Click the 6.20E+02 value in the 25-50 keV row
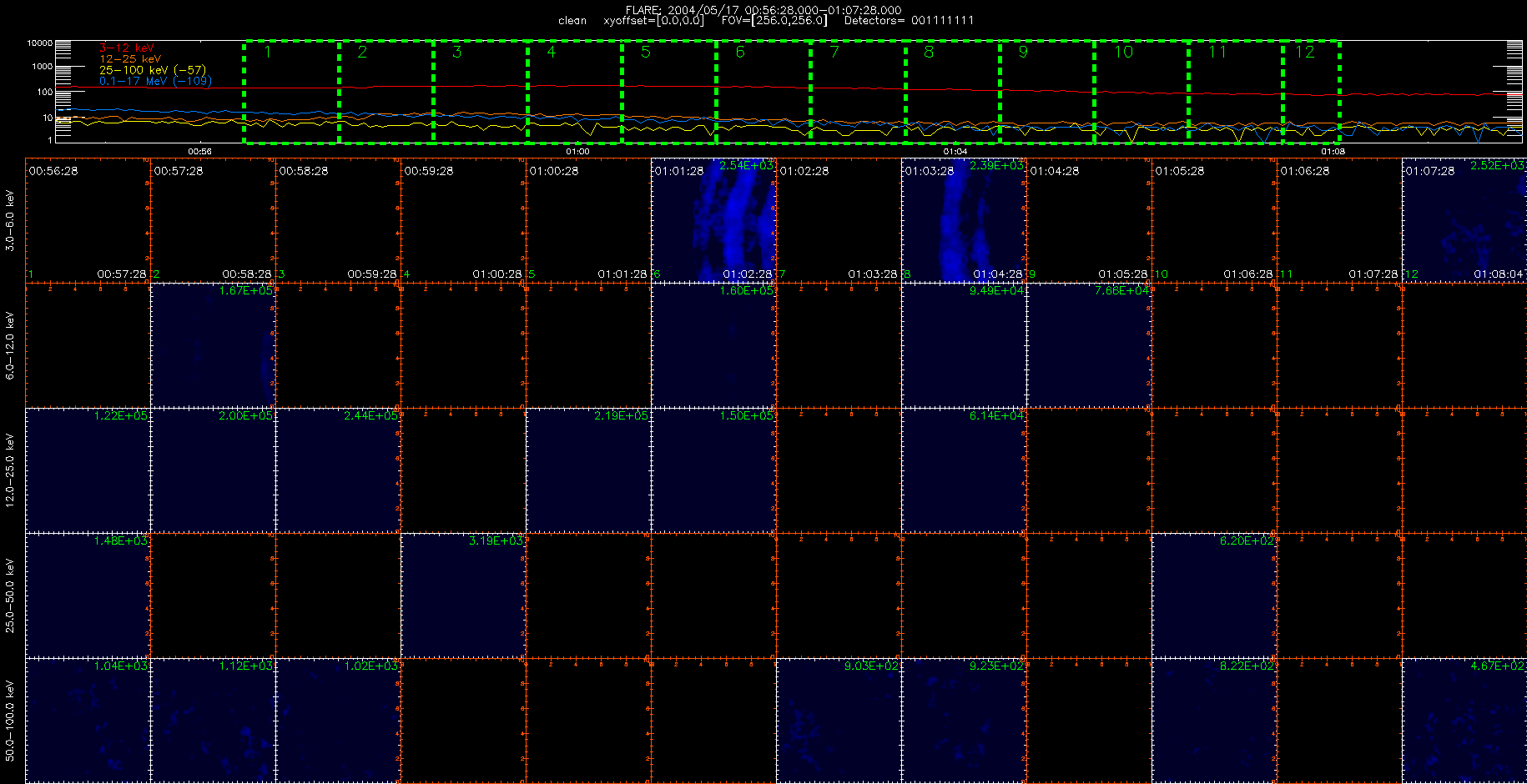This screenshot has height=784, width=1527. pyautogui.click(x=1247, y=541)
